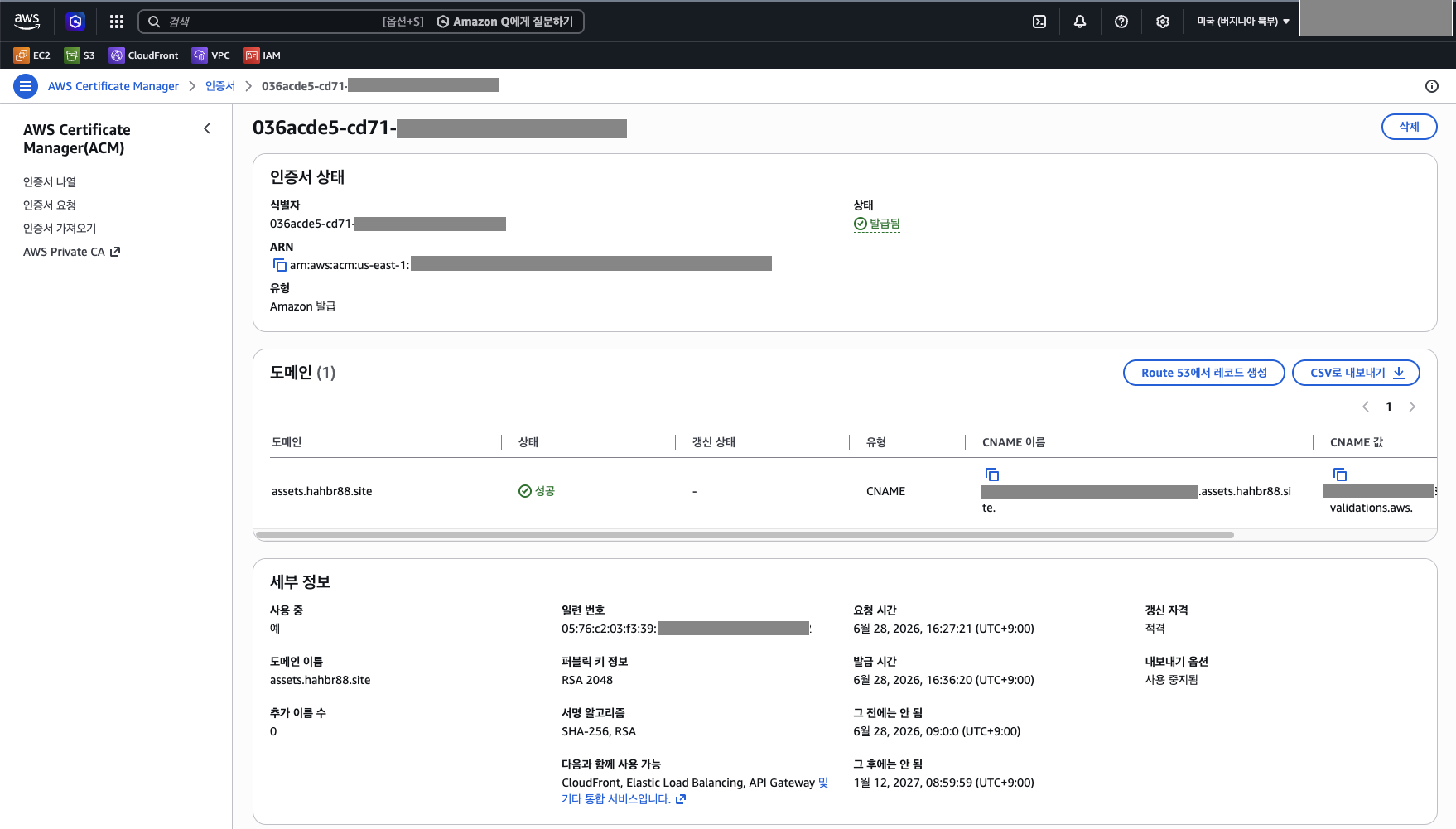Click the CNAME 값 column header
1456x829 pixels.
pos(1357,442)
